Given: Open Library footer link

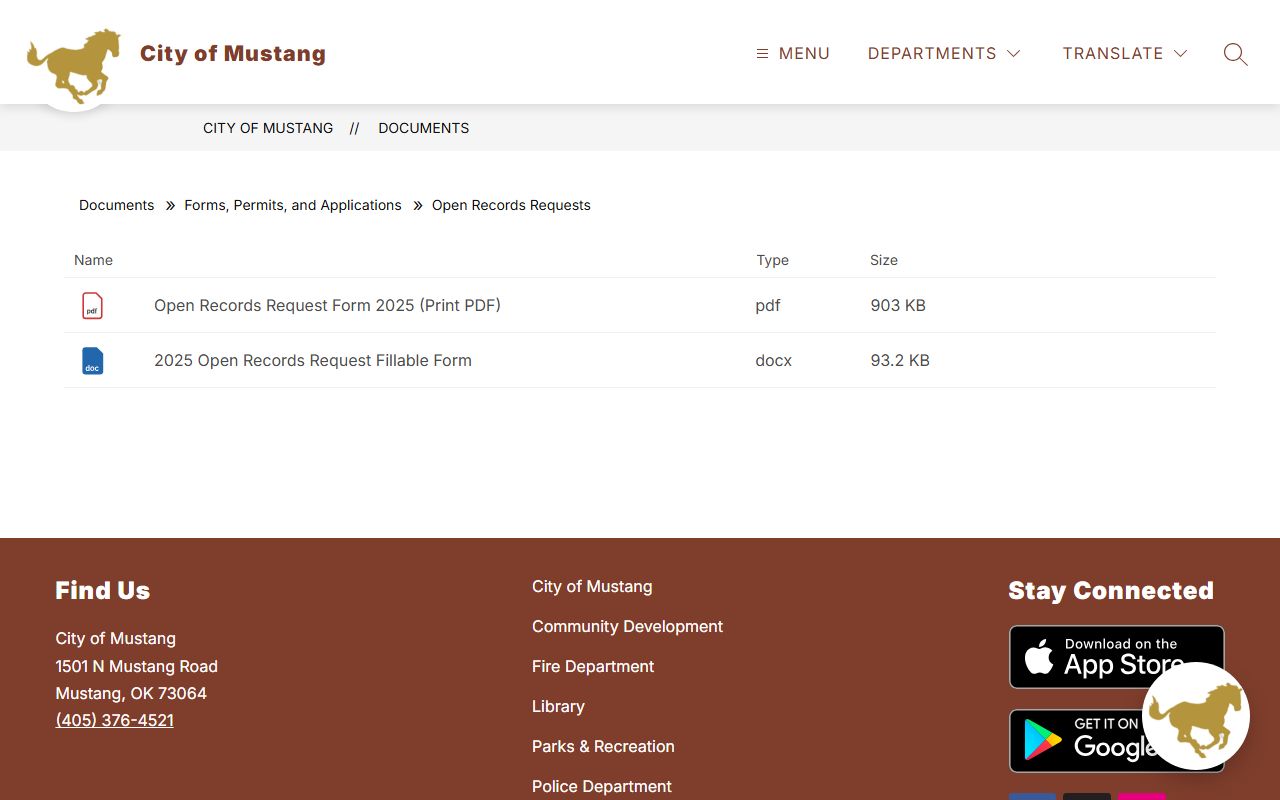Looking at the screenshot, I should point(558,706).
